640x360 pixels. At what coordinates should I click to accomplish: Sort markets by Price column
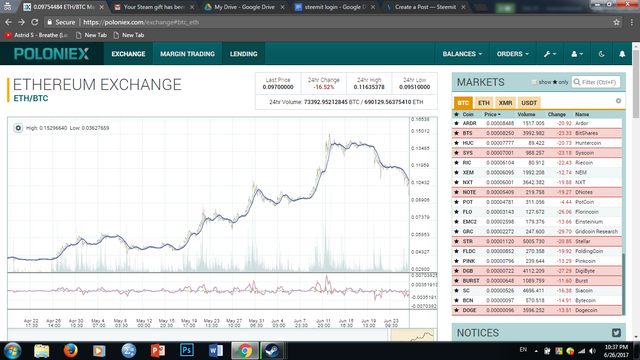492,114
